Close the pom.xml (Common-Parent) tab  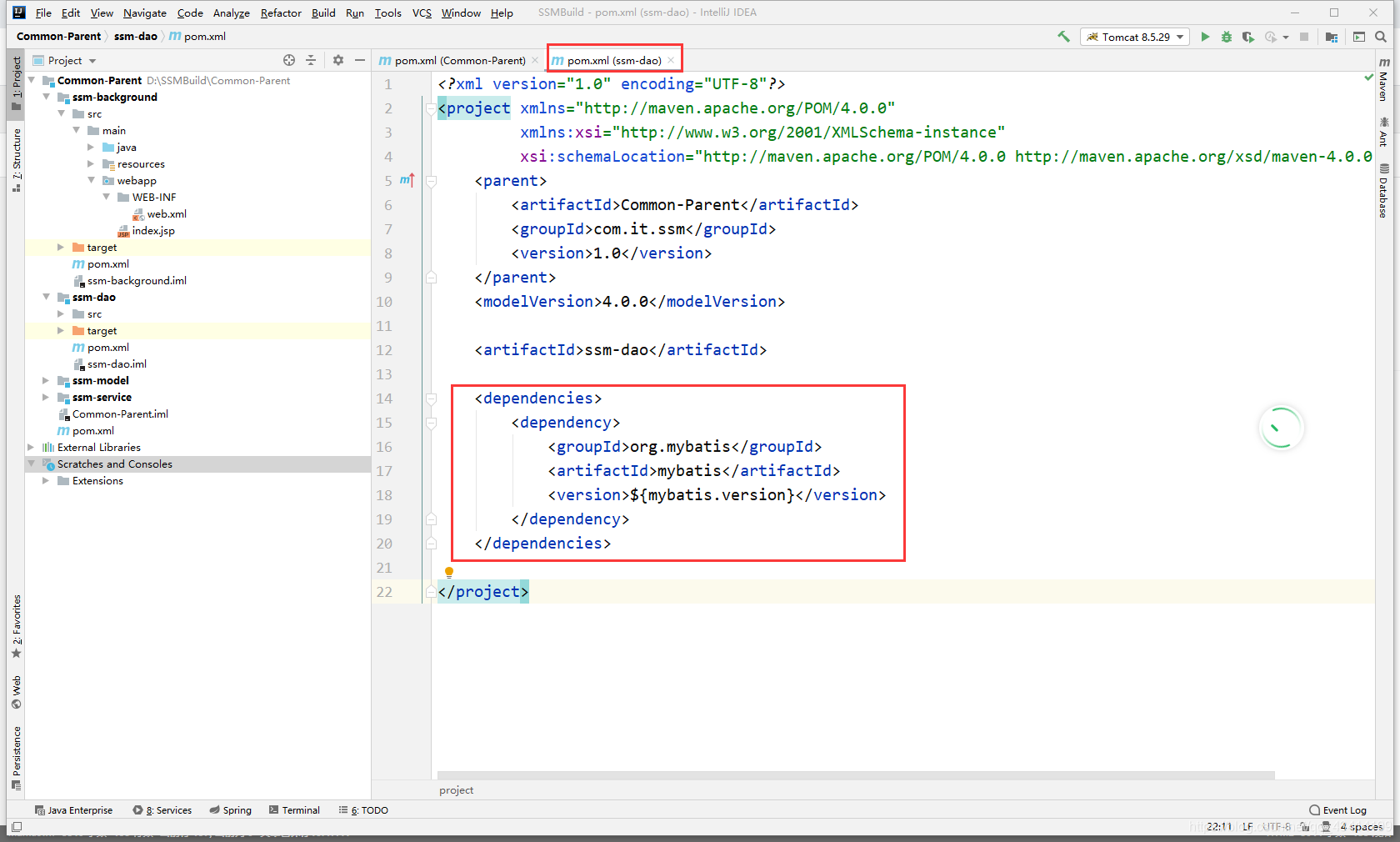[535, 60]
